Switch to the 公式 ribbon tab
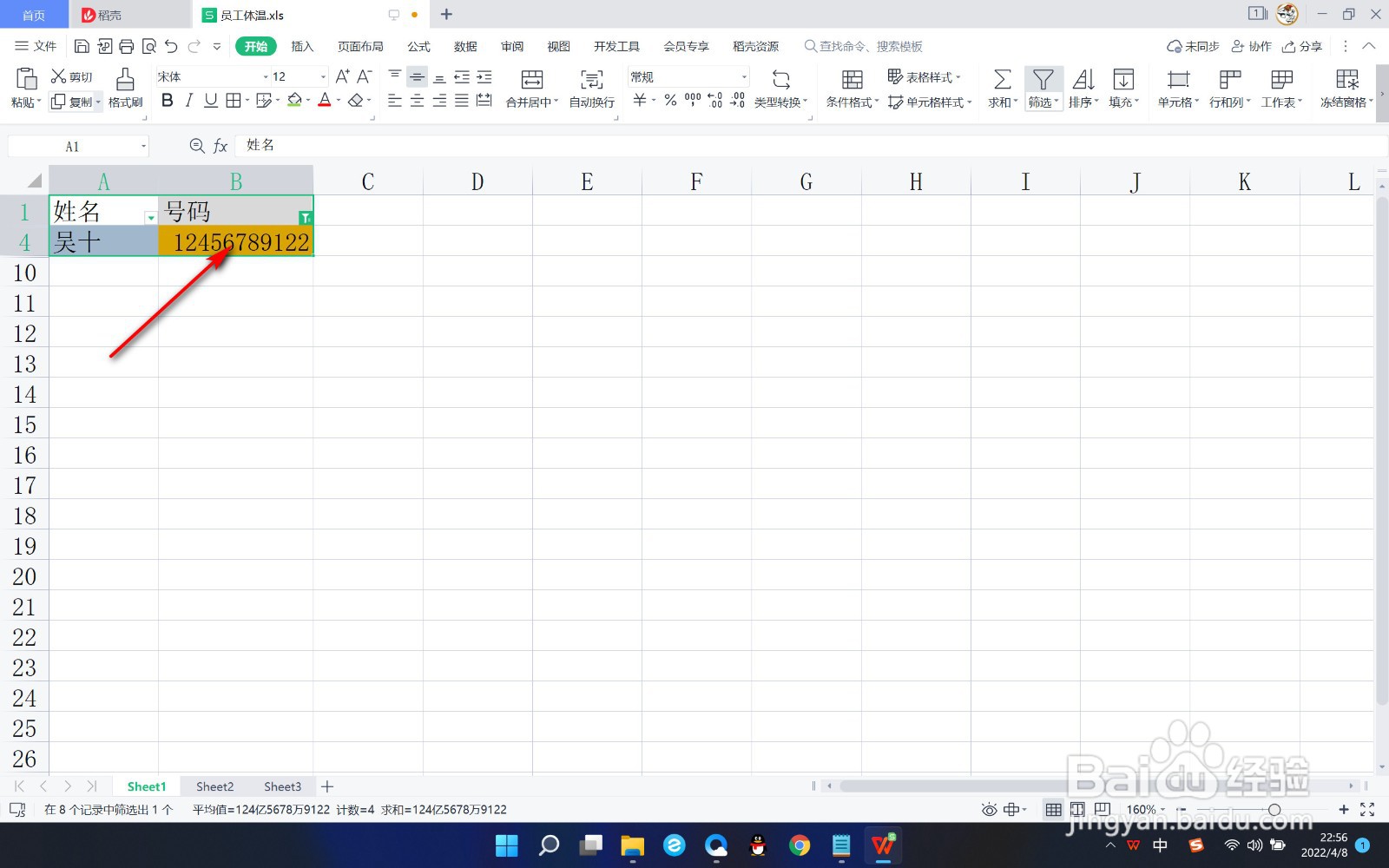Image resolution: width=1389 pixels, height=868 pixels. (x=419, y=46)
